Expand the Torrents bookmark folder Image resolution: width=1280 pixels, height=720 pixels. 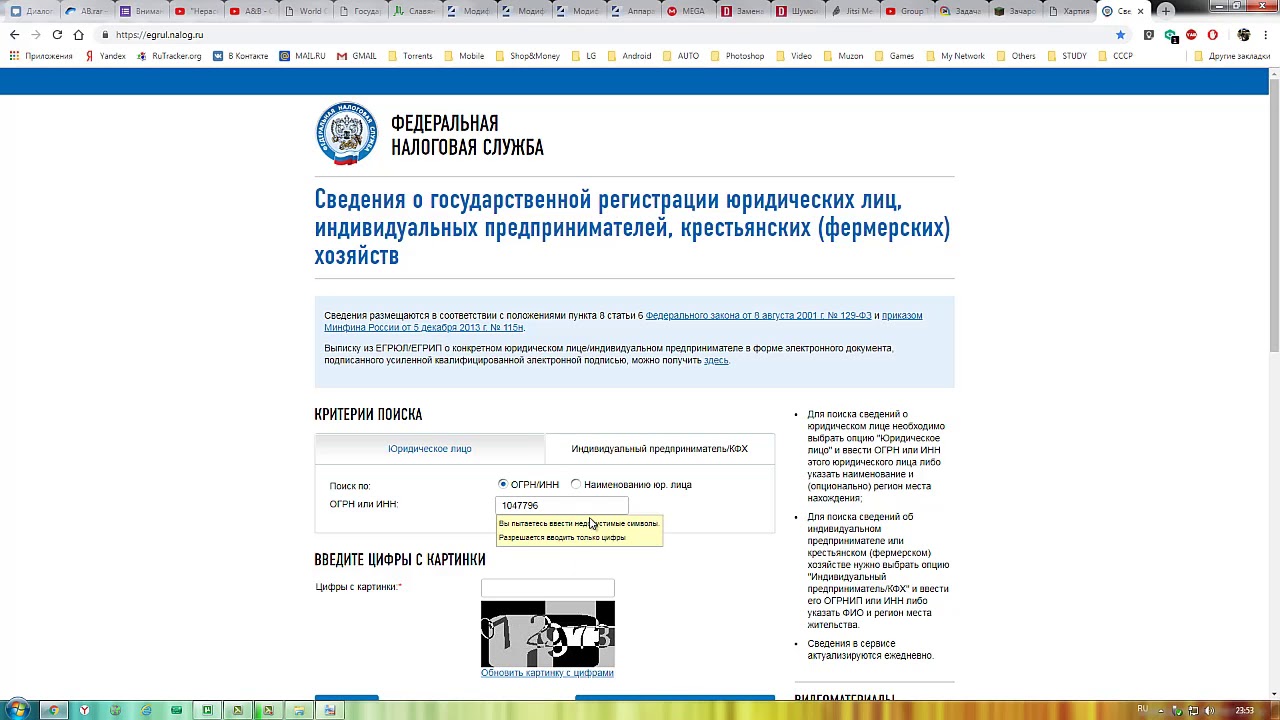pyautogui.click(x=410, y=56)
